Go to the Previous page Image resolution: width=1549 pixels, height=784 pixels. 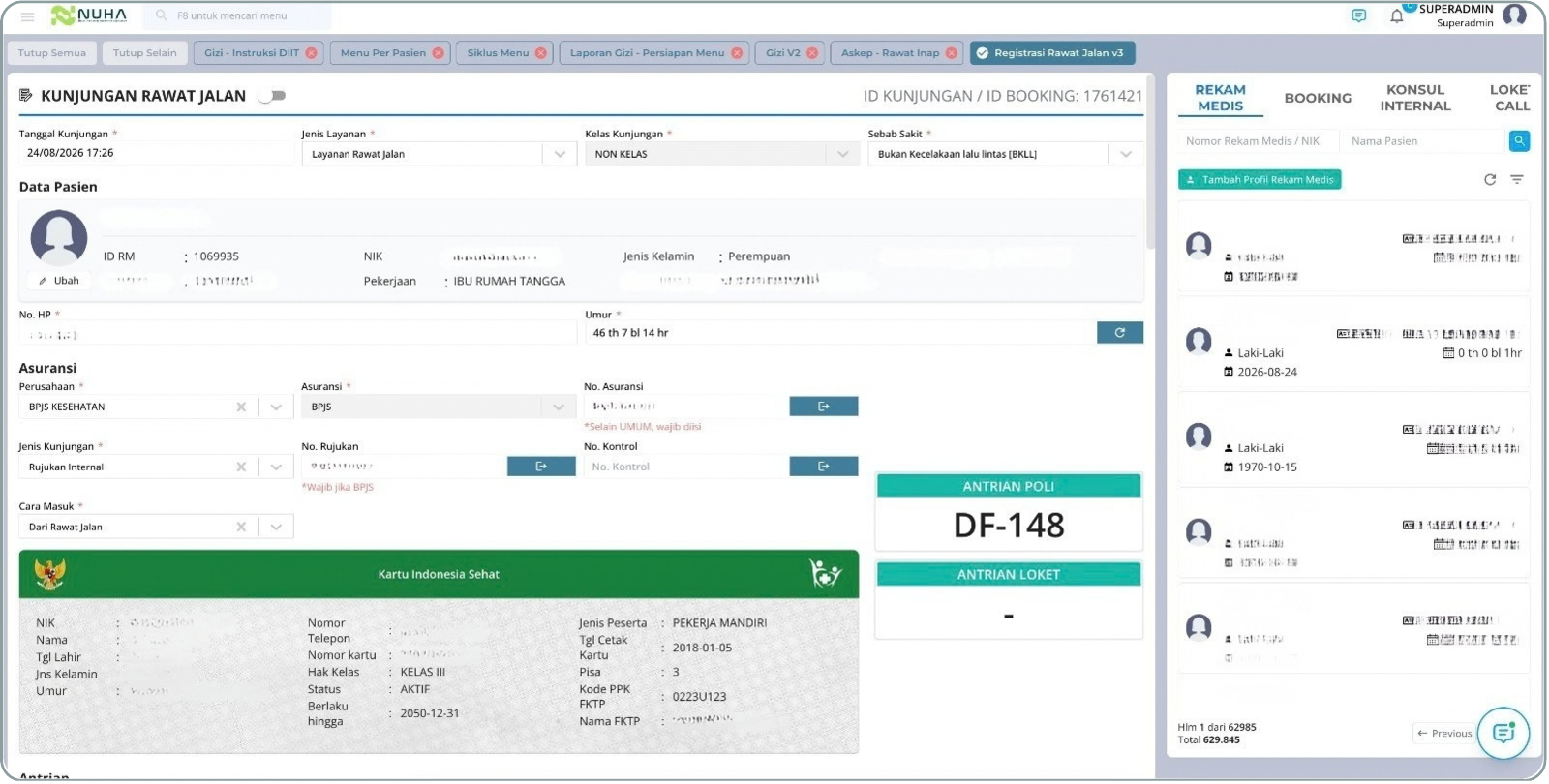[x=1444, y=734]
